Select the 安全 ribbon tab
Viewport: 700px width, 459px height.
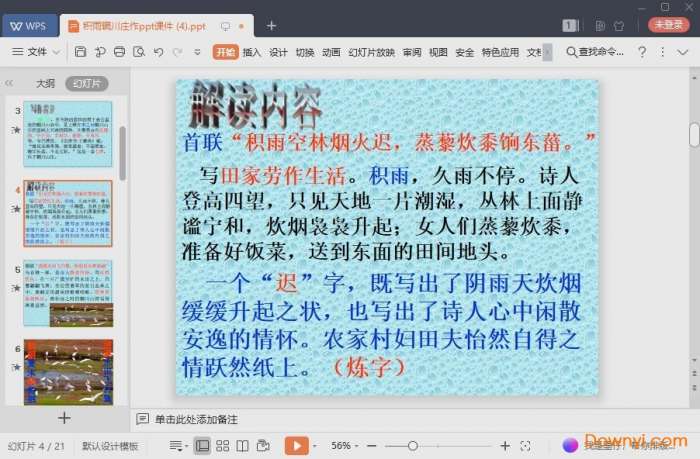pos(464,52)
